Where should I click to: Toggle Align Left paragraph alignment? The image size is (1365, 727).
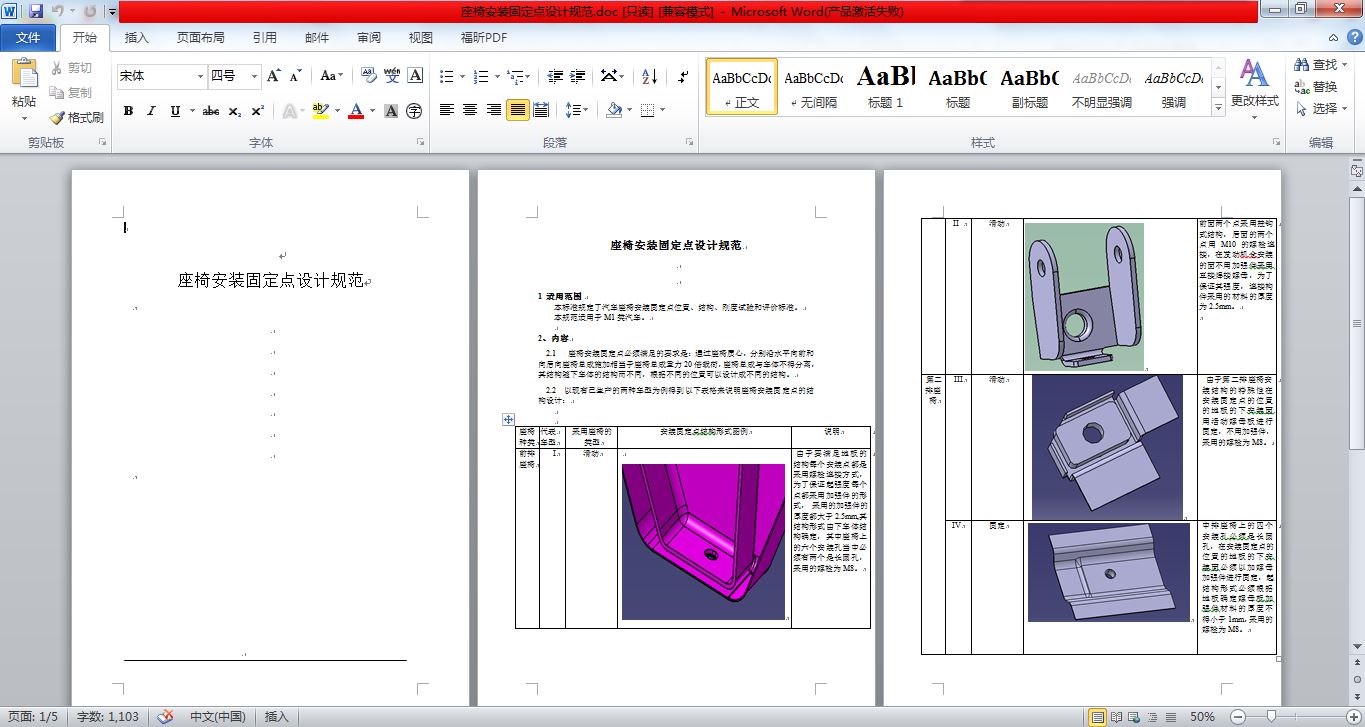pos(447,110)
